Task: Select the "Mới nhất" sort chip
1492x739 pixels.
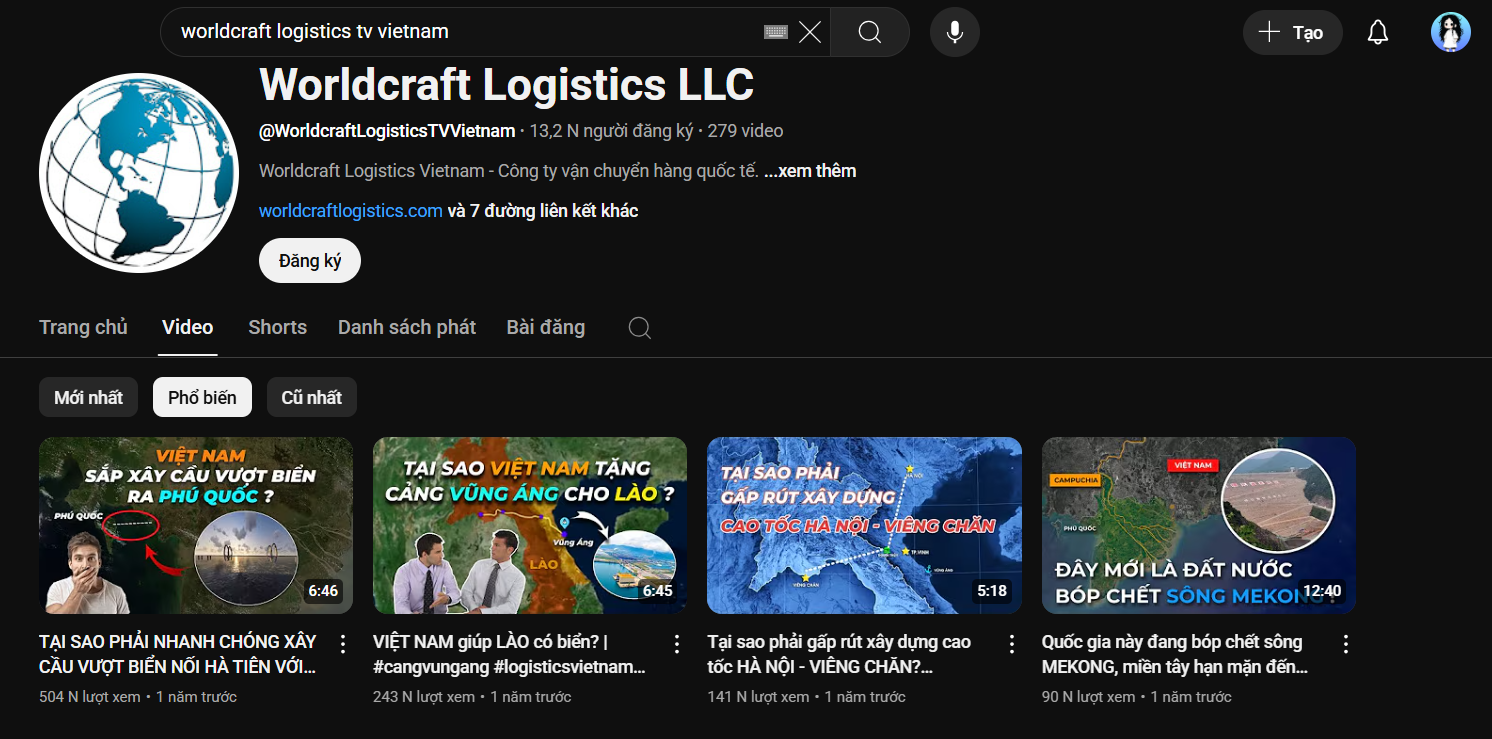Action: coord(88,397)
